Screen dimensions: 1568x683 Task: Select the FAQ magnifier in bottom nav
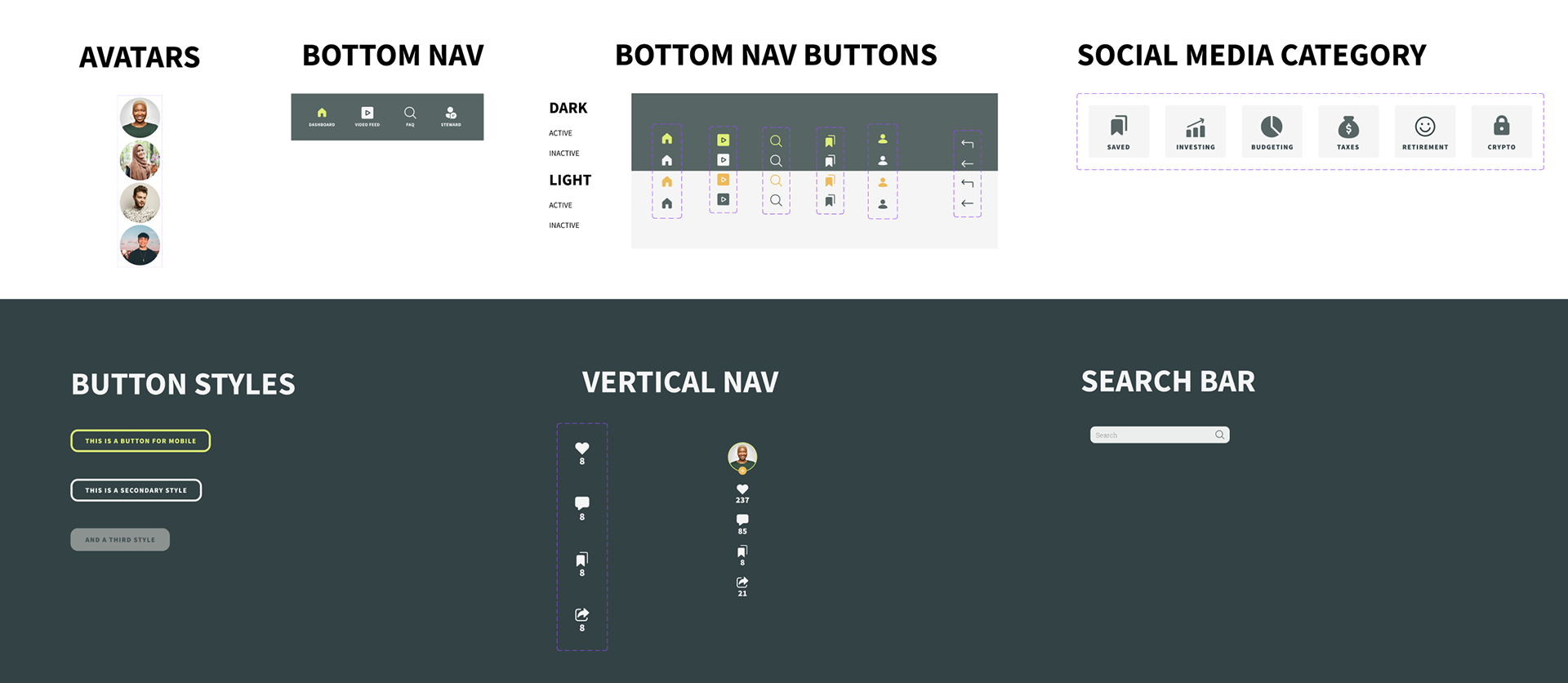[410, 116]
